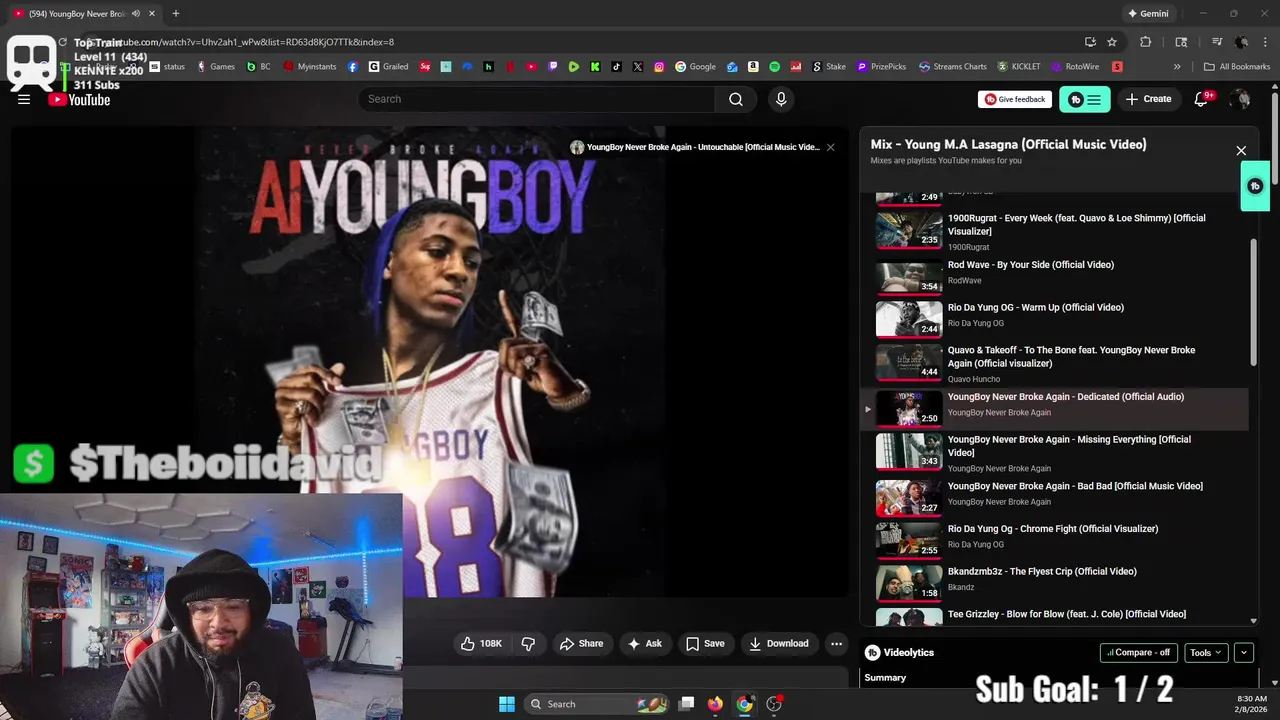Close the mix playlist panel

click(1241, 151)
